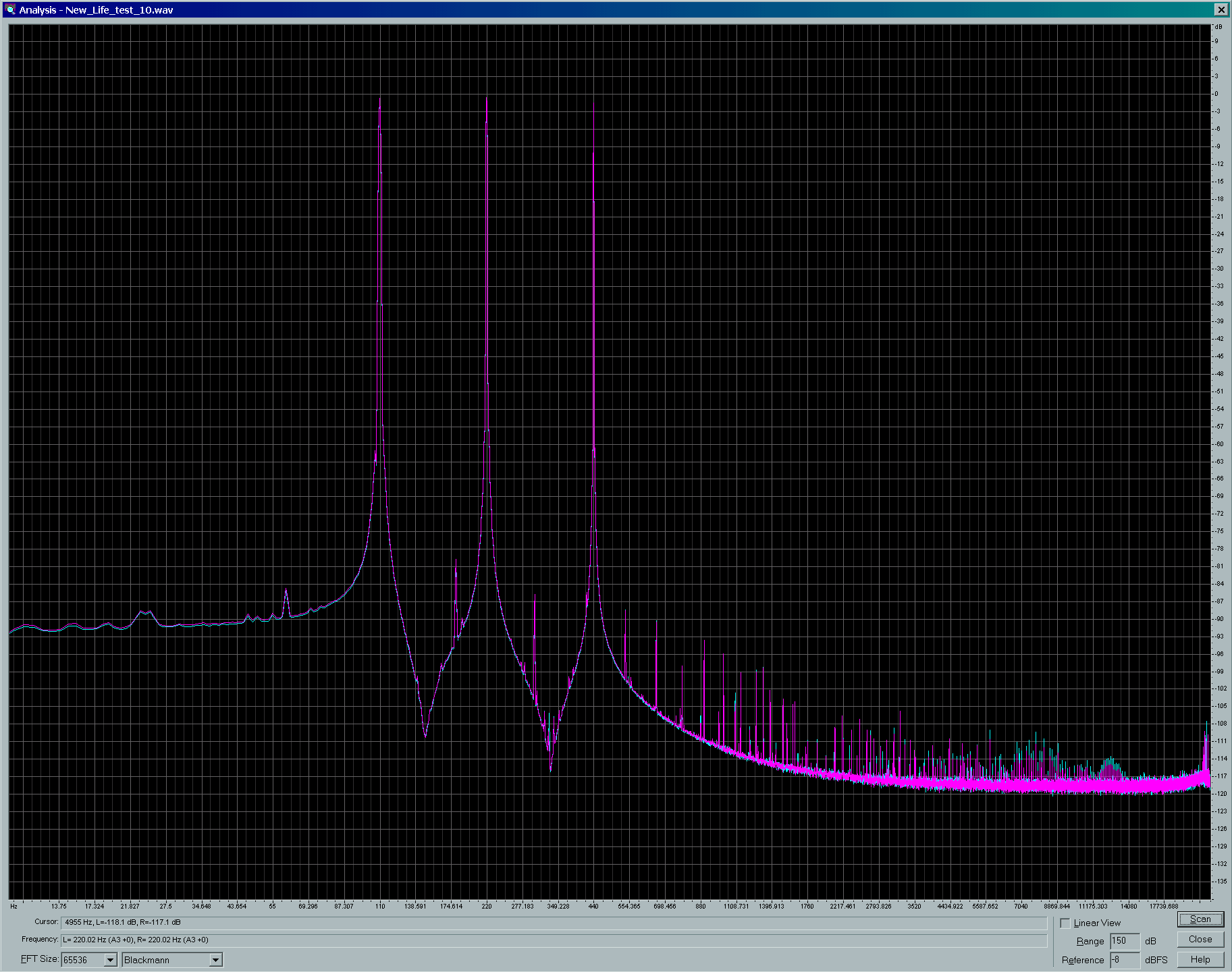Click the dBFS unit label
The image size is (1232, 972).
click(x=1156, y=960)
